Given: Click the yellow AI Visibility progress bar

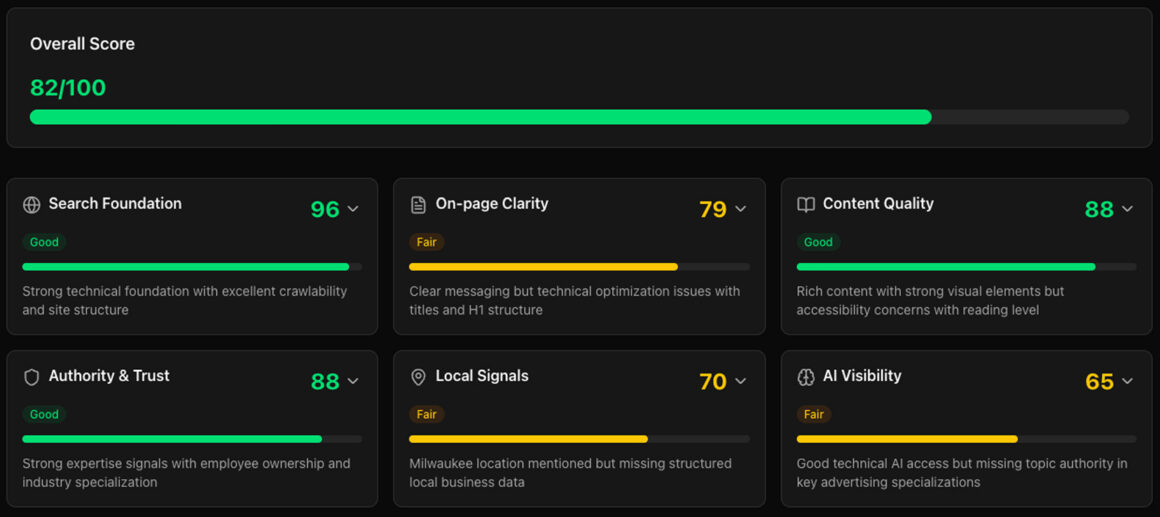Looking at the screenshot, I should tap(906, 439).
